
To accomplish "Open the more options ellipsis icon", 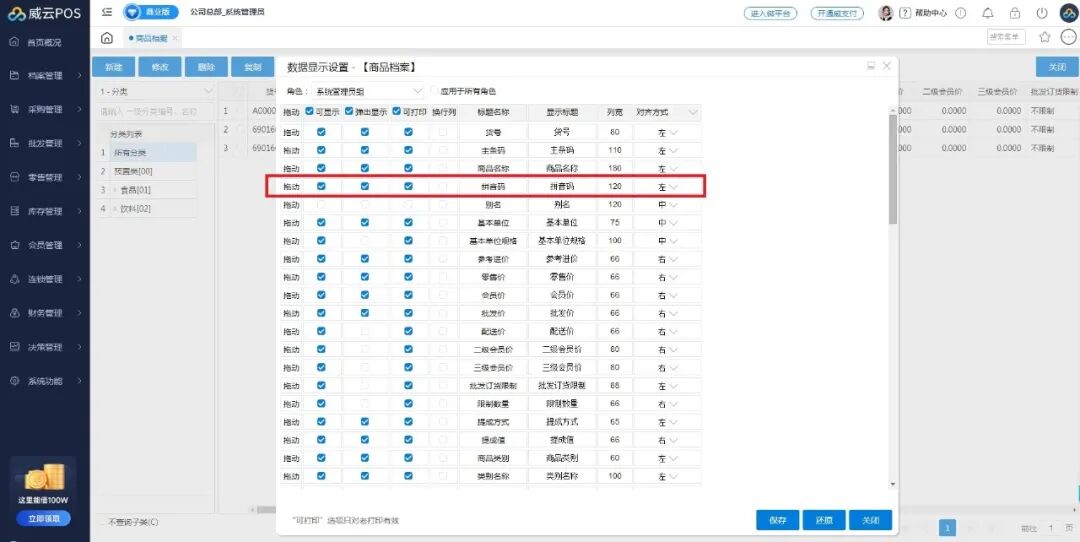I will 1068,37.
